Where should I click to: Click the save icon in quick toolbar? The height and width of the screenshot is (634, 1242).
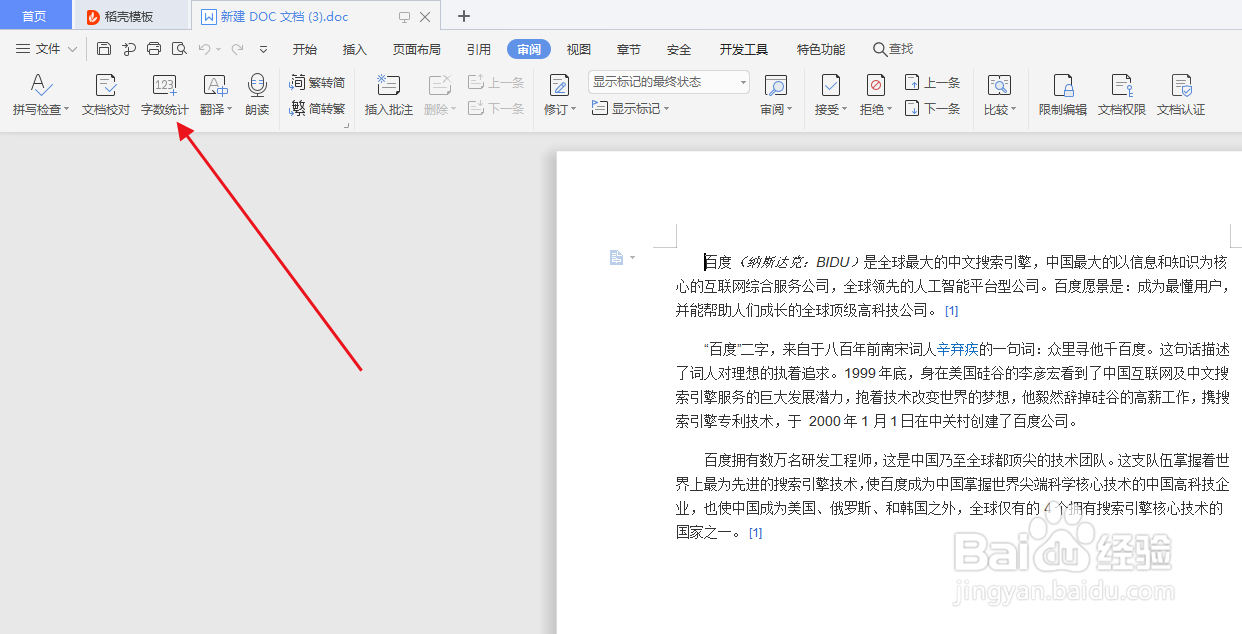point(104,48)
